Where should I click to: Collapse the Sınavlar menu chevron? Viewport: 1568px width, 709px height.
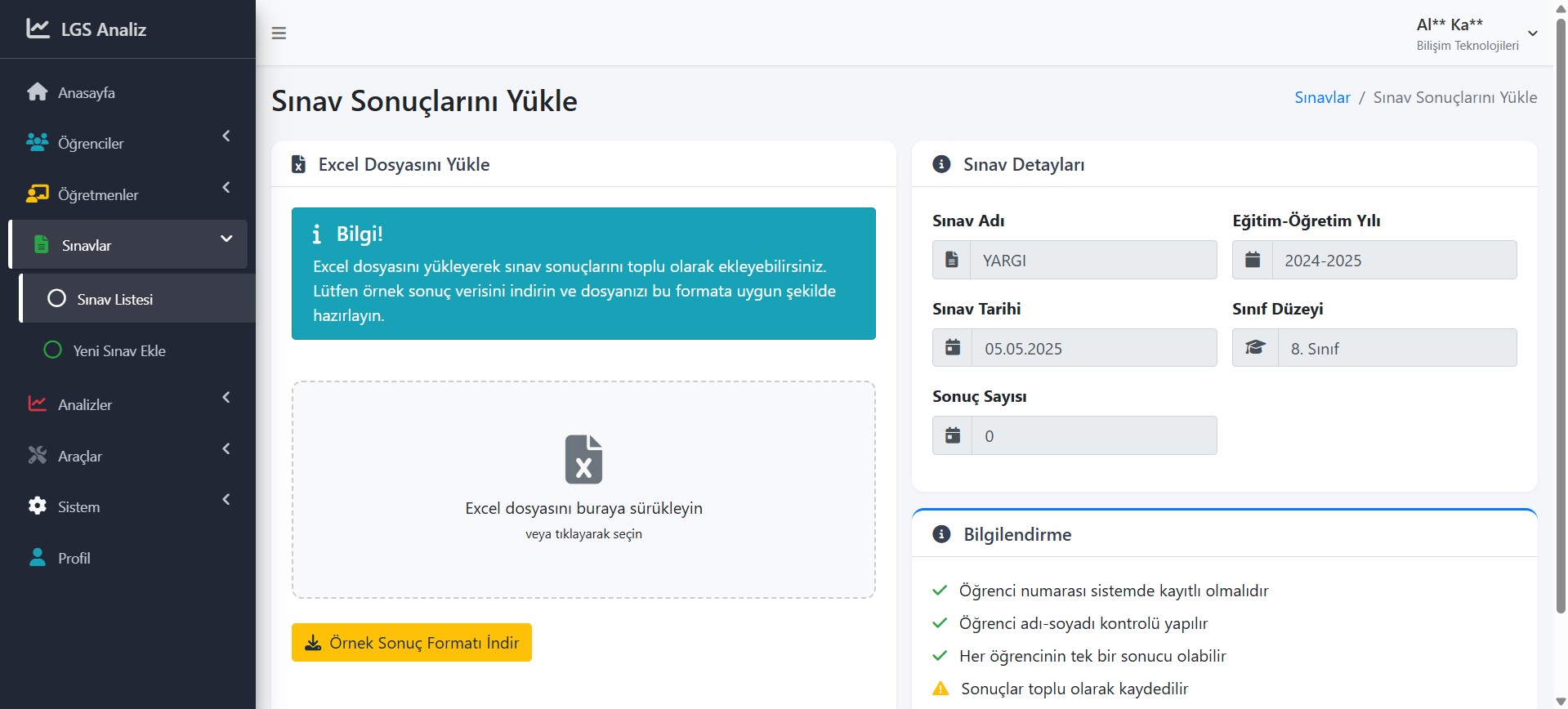click(x=226, y=239)
